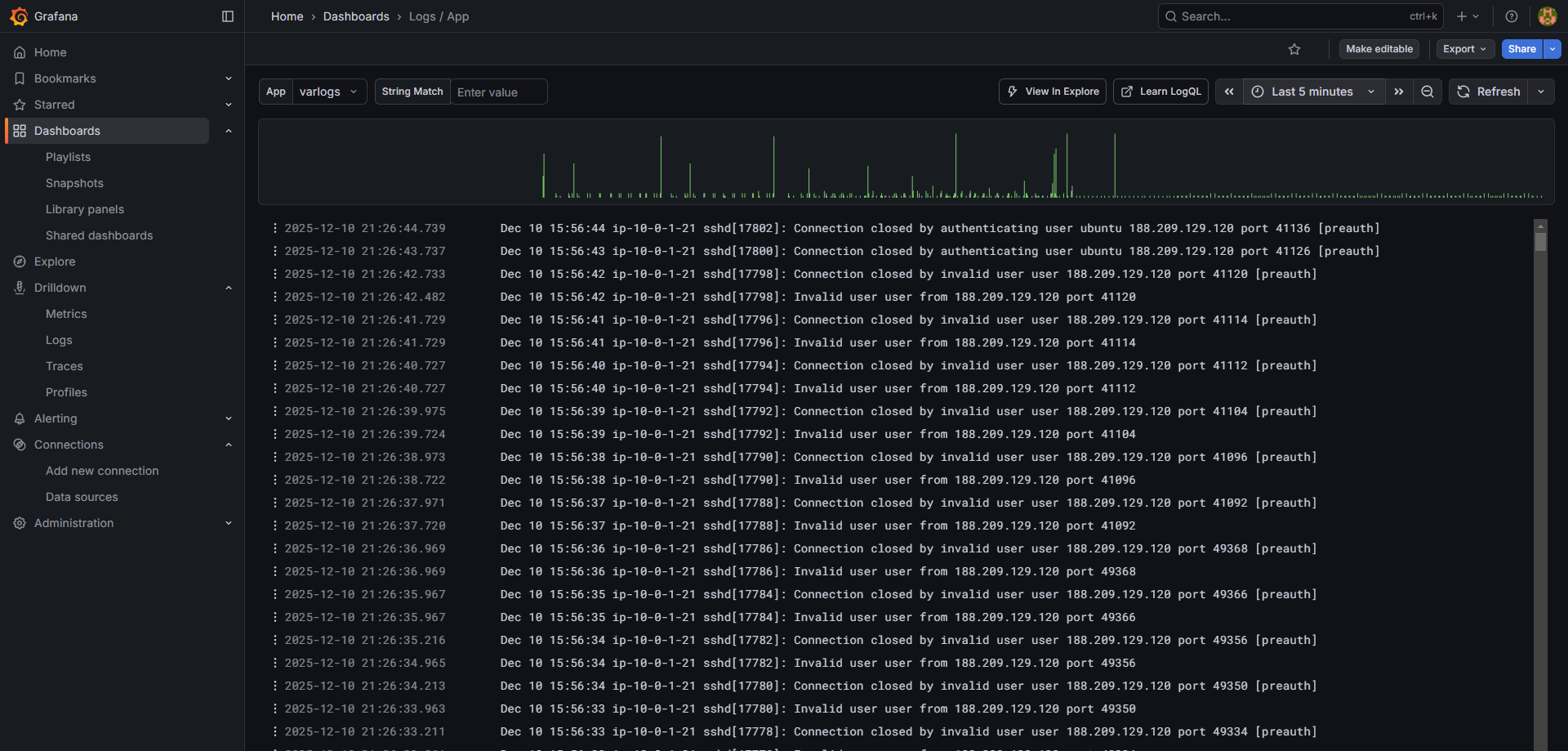The height and width of the screenshot is (751, 1568).
Task: Open the new item plus menu
Action: pyautogui.click(x=1468, y=16)
